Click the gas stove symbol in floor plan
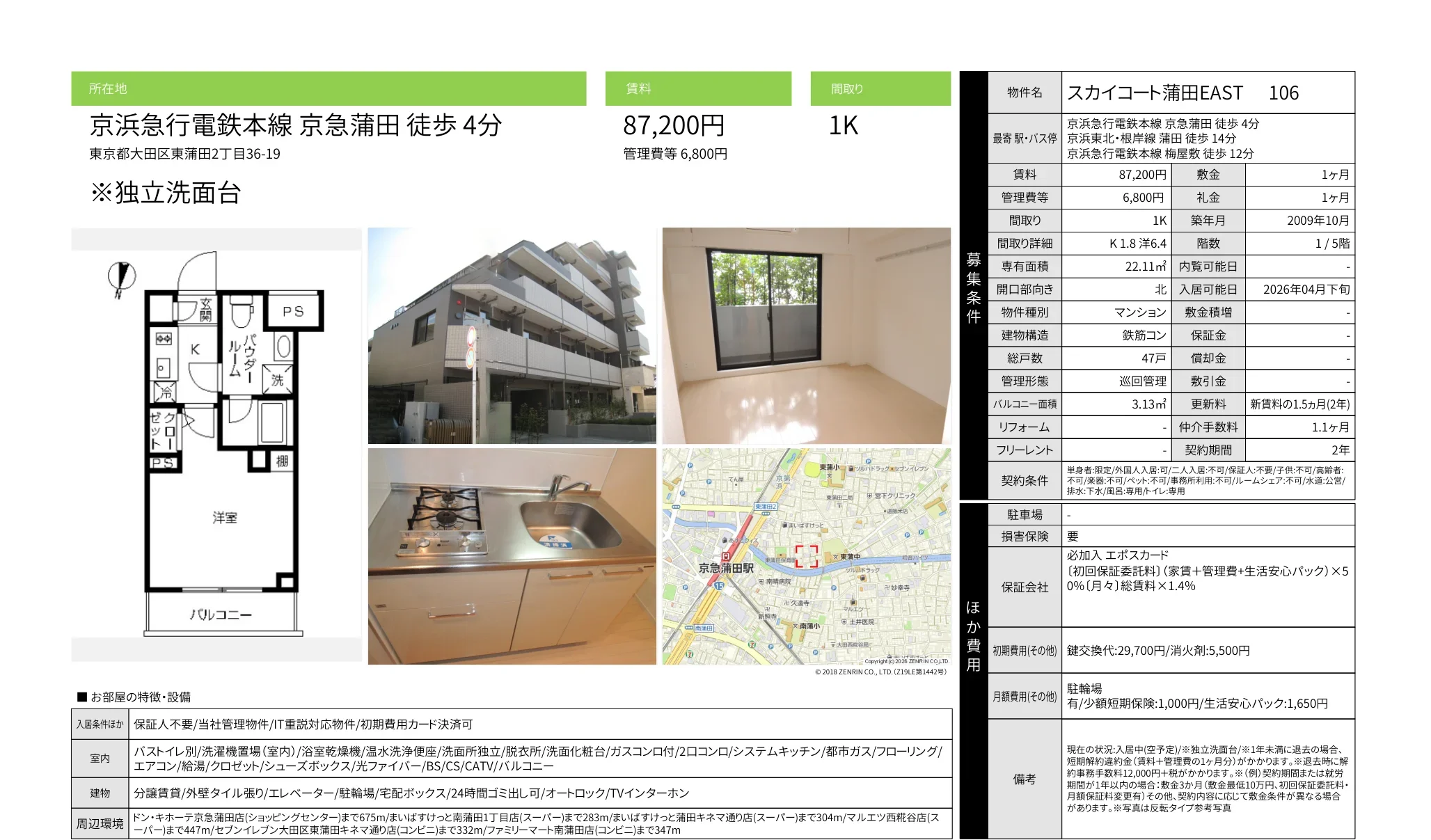The width and height of the screenshot is (1431, 840). coord(164,339)
